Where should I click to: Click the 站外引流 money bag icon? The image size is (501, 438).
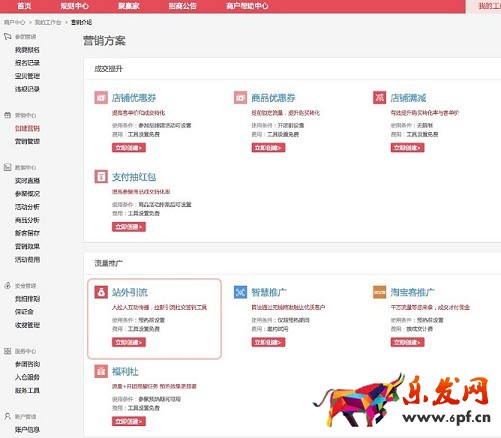[101, 292]
